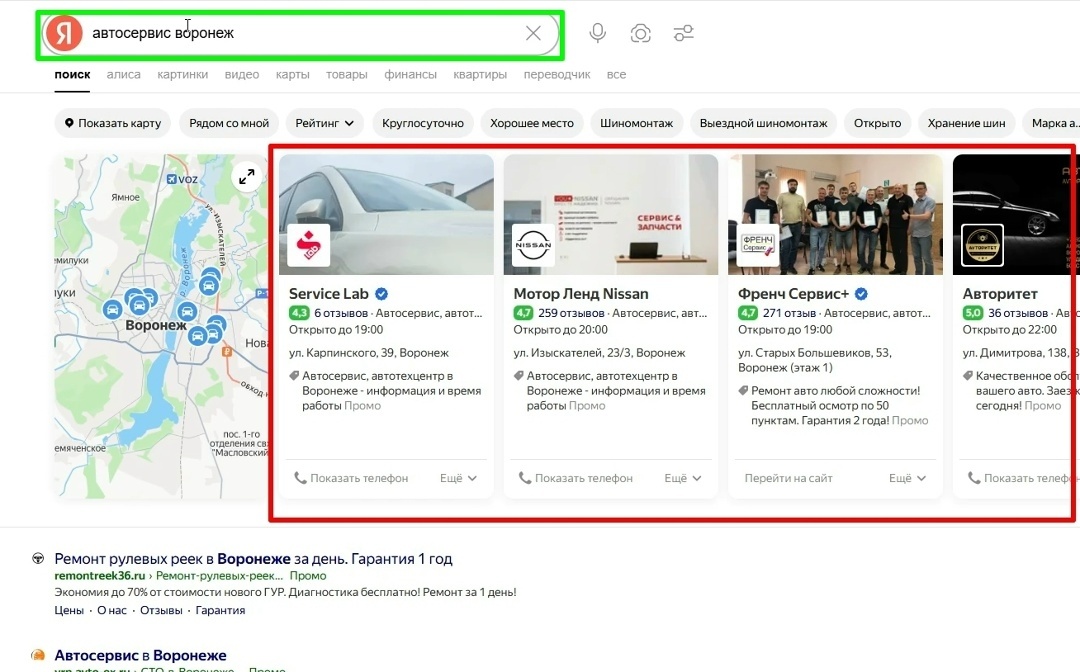Click the verified badge next to Френч Сервис+

[861, 294]
